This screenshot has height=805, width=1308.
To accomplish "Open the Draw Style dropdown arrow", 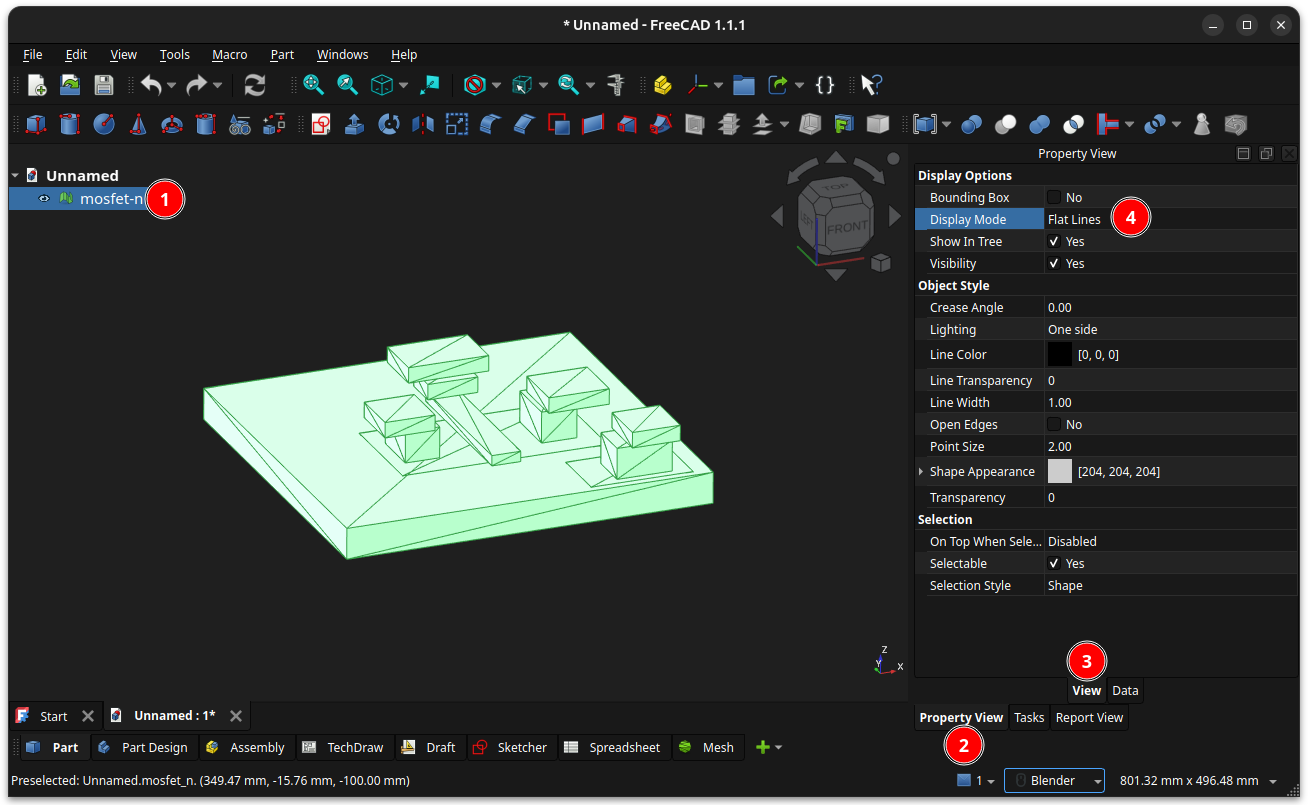I will point(496,85).
